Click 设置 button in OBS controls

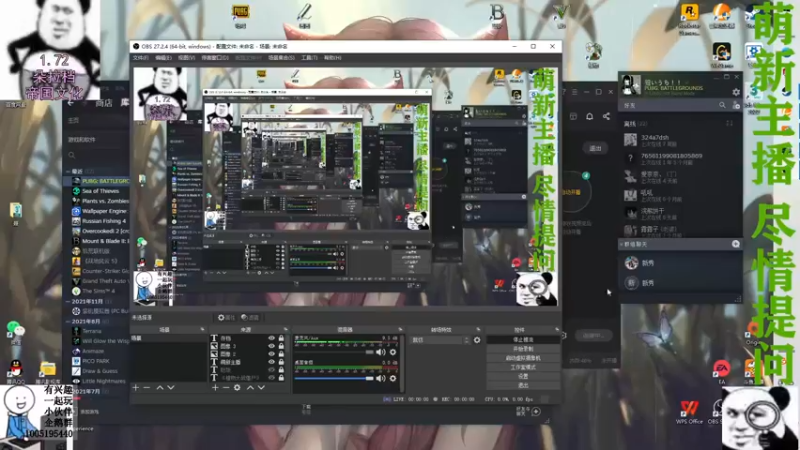(523, 377)
